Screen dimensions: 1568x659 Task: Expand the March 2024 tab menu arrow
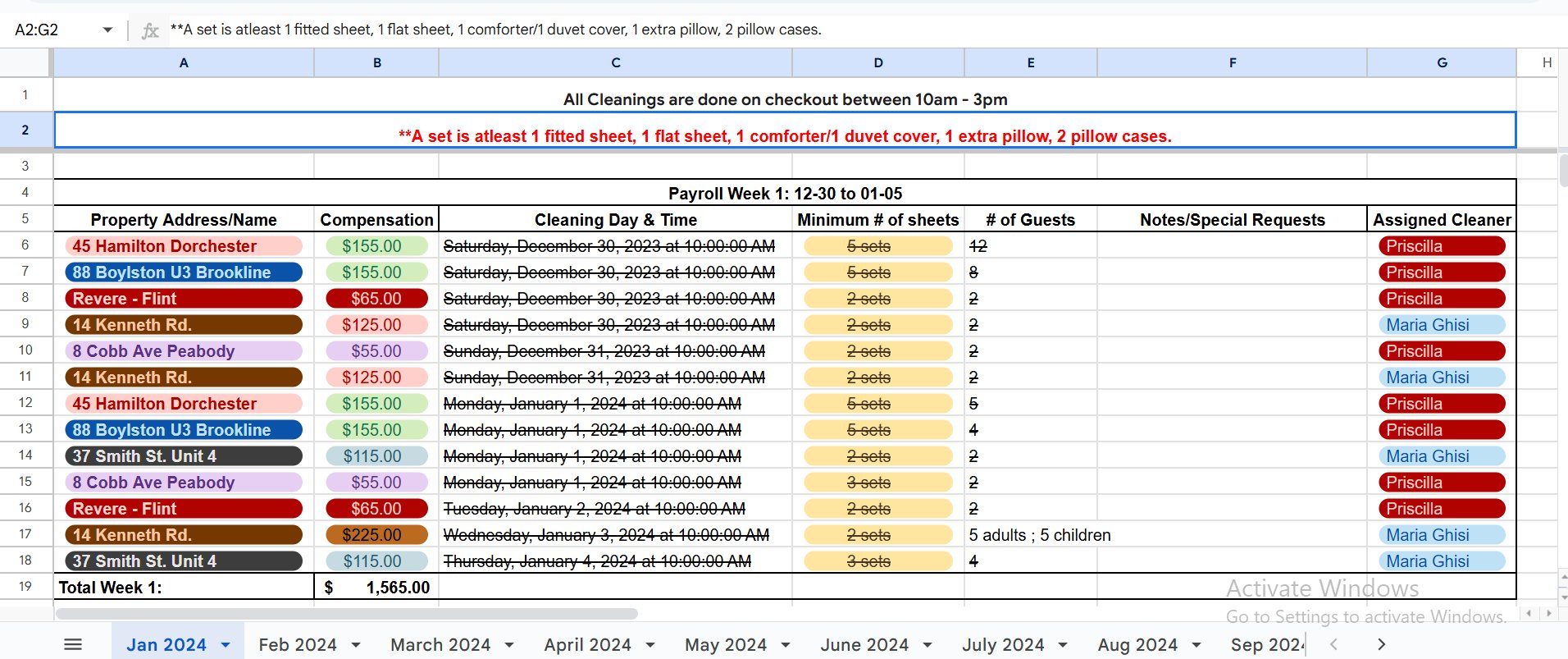(509, 645)
